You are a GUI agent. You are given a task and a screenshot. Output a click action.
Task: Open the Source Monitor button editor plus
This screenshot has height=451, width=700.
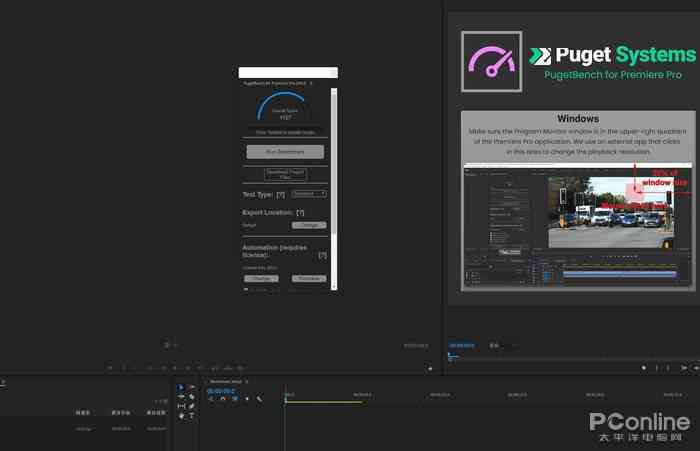[x=430, y=368]
